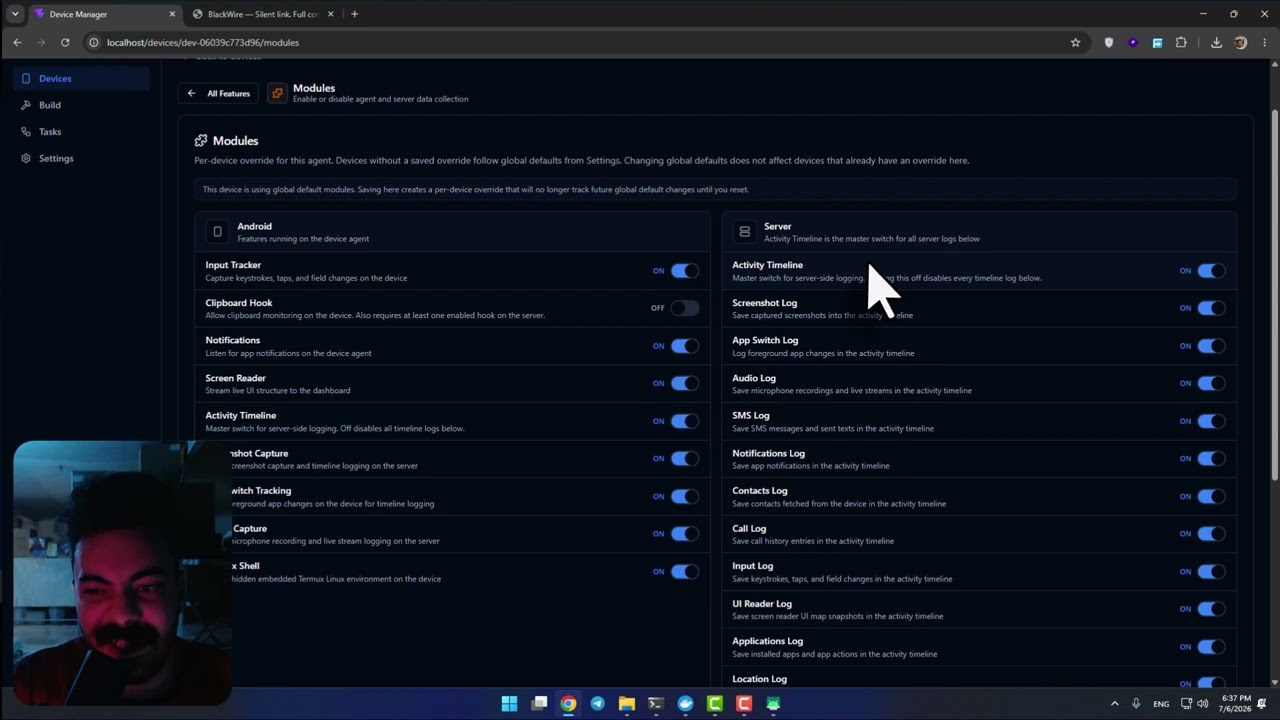Show hidden system tray icons
This screenshot has width=1280, height=720.
pos(1114,703)
